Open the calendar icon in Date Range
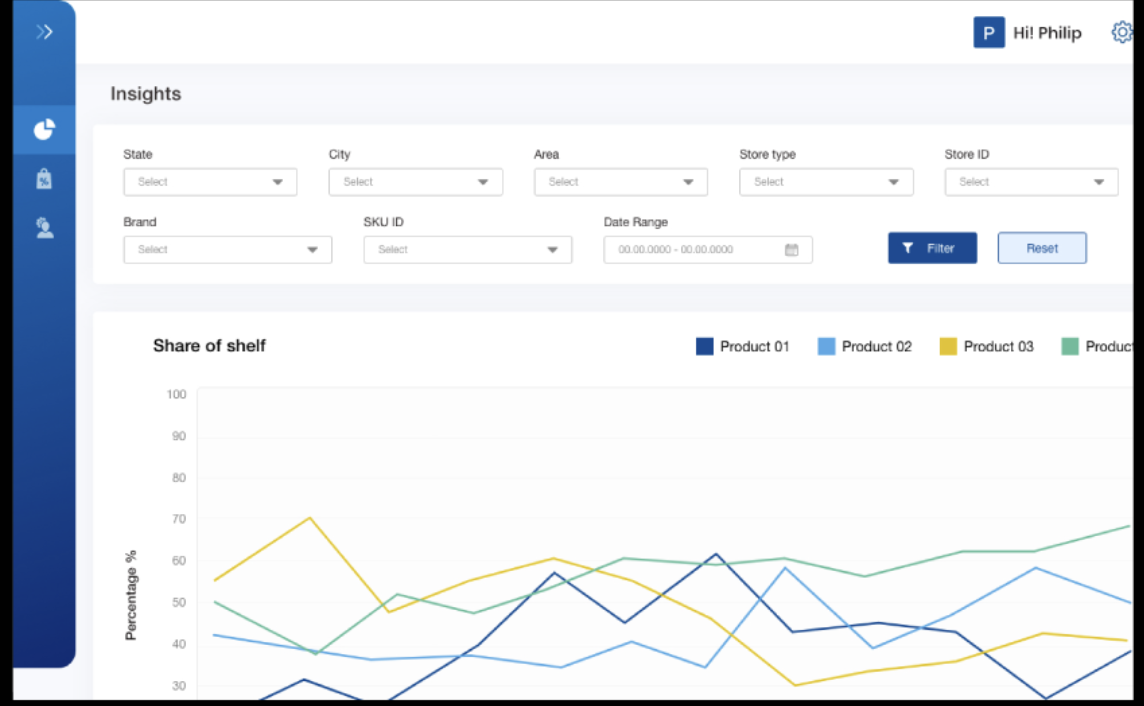This screenshot has height=706, width=1144. [791, 250]
